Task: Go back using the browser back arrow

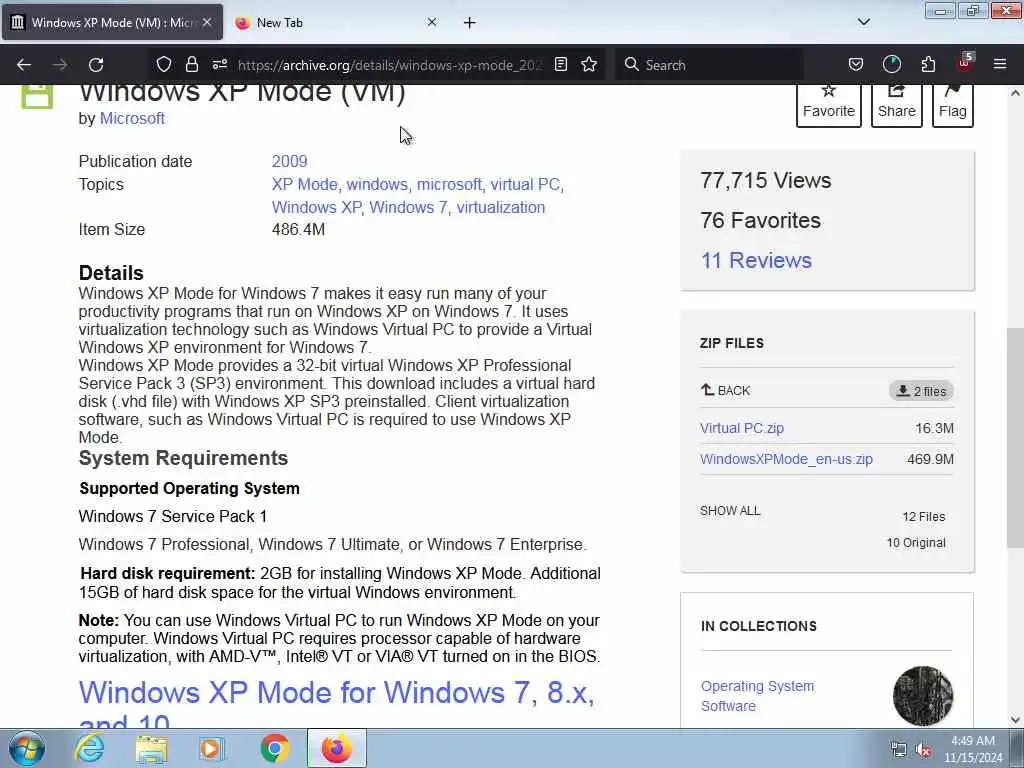Action: click(24, 65)
